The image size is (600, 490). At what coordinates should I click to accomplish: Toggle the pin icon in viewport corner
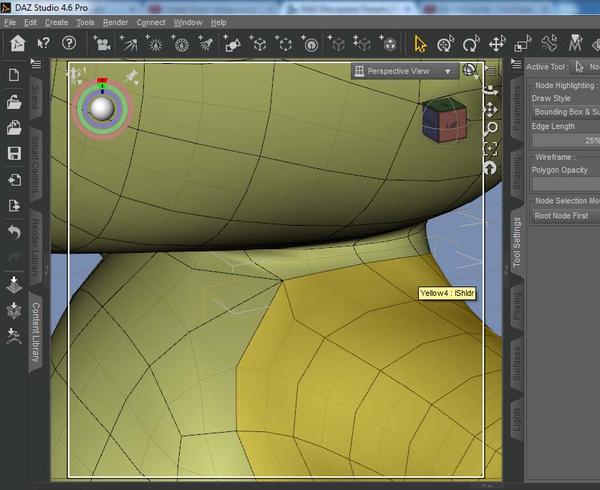pyautogui.click(x=132, y=77)
